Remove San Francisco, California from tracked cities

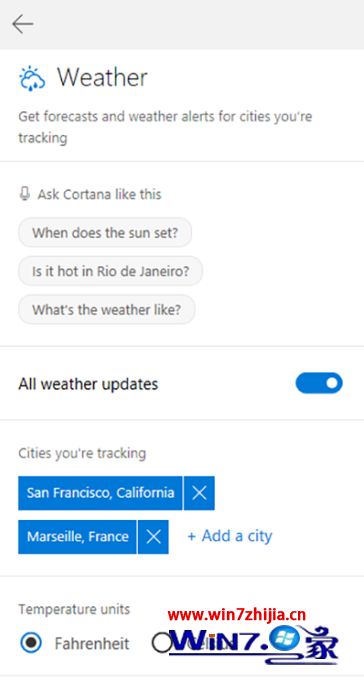coord(199,493)
